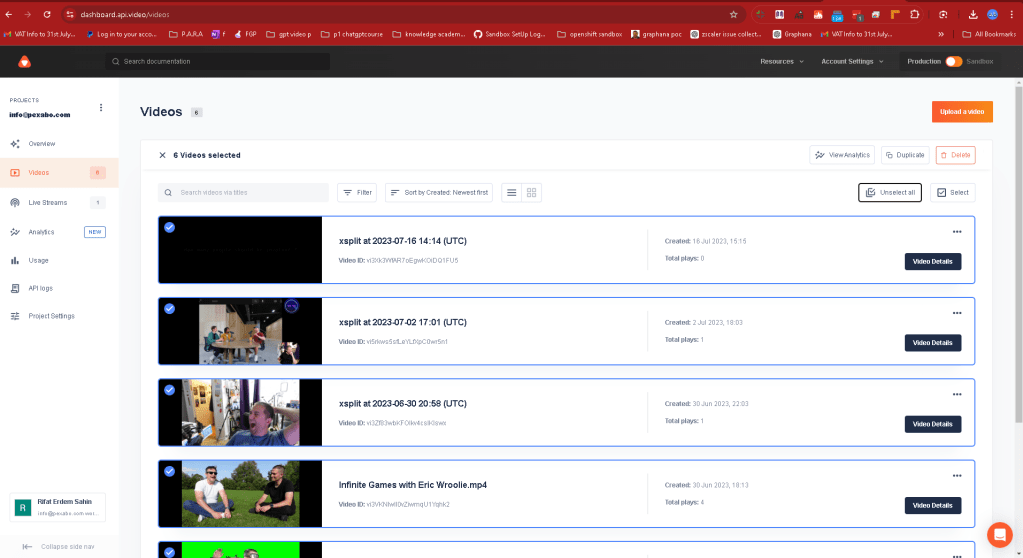Open more options for Infinite Games video

click(956, 476)
